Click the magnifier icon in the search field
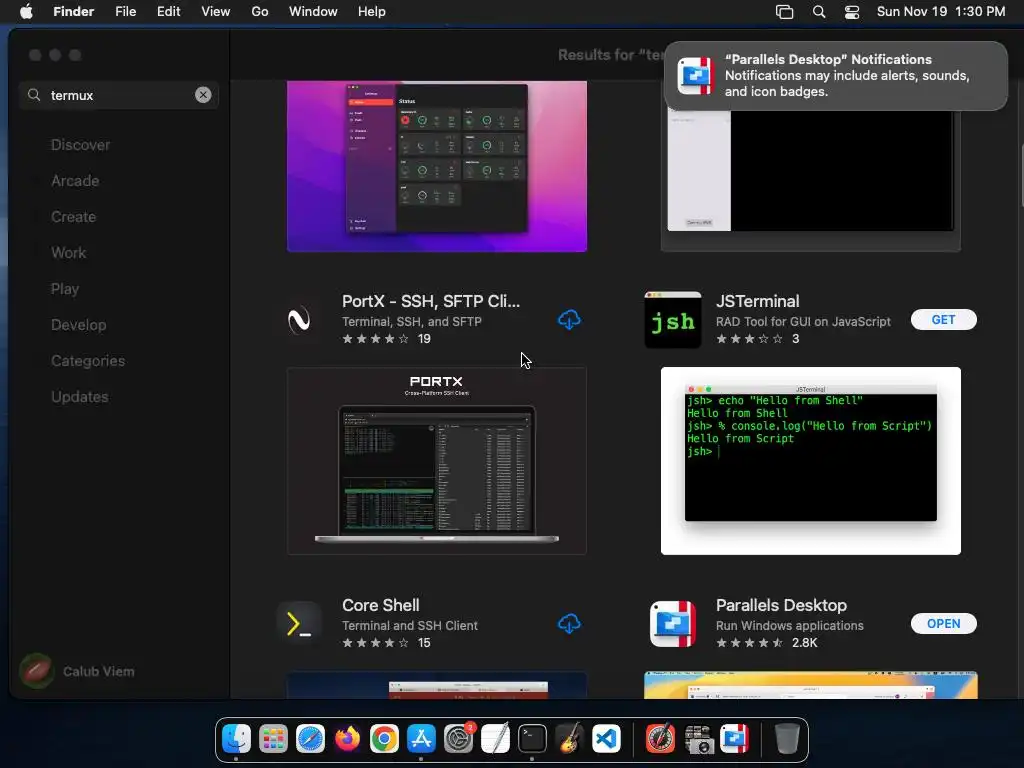 pyautogui.click(x=34, y=95)
